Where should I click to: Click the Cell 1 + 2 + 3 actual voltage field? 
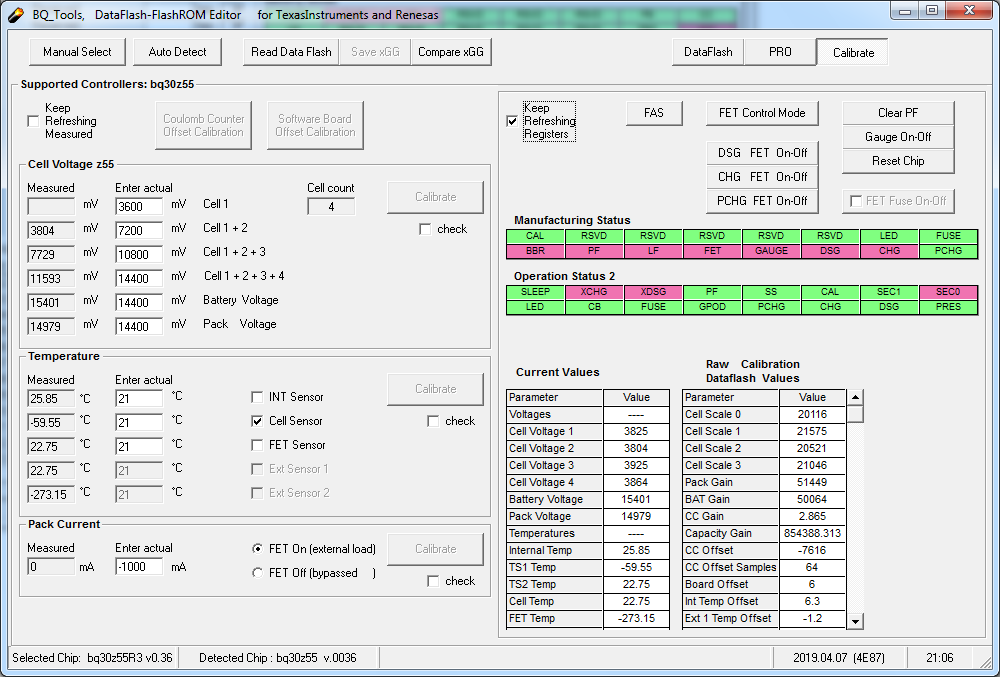[139, 254]
